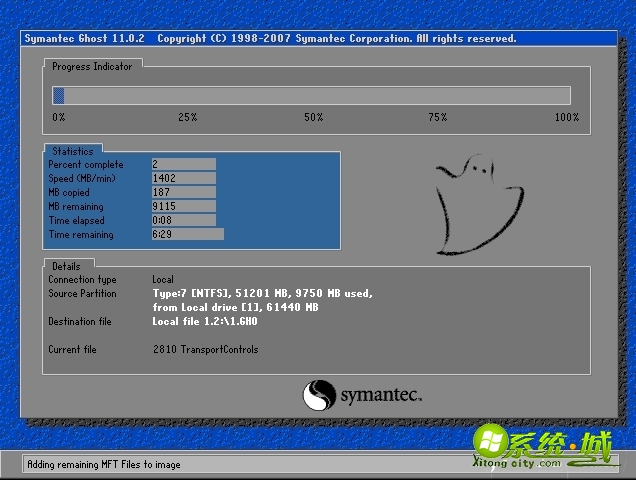Click the progress bar at the 50% mark
Image resolution: width=636 pixels, height=480 pixels.
313,95
